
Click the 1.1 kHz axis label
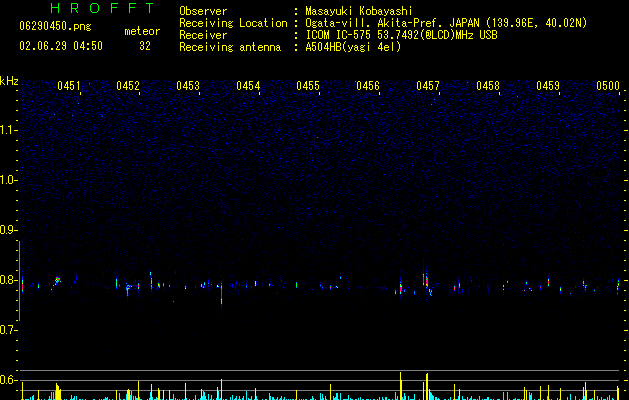7,130
